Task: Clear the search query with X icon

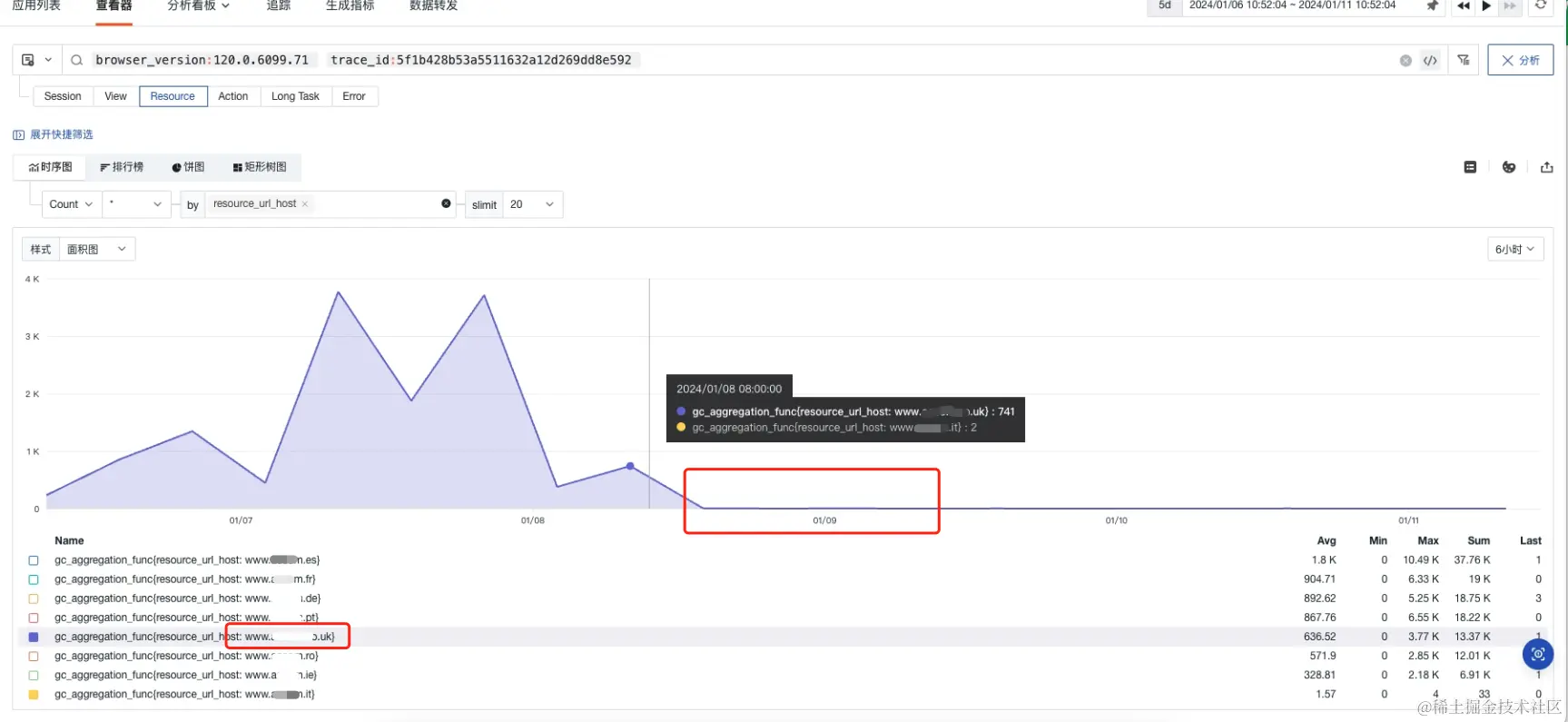Action: pyautogui.click(x=1405, y=61)
